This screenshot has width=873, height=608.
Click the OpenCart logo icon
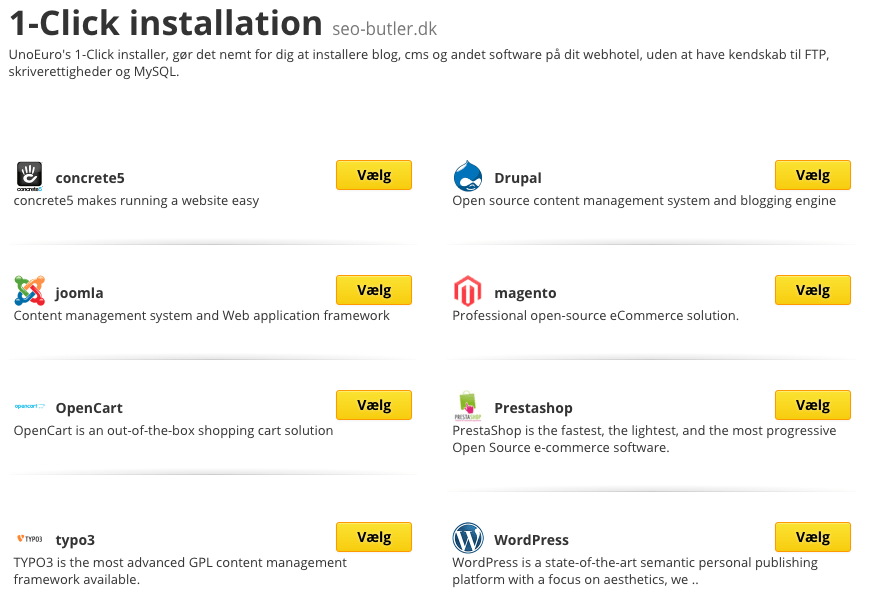pos(30,407)
